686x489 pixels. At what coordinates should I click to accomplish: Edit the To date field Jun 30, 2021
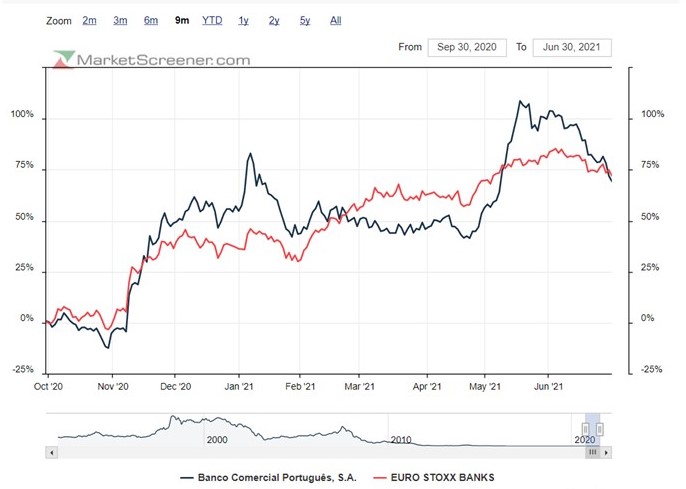[572, 47]
